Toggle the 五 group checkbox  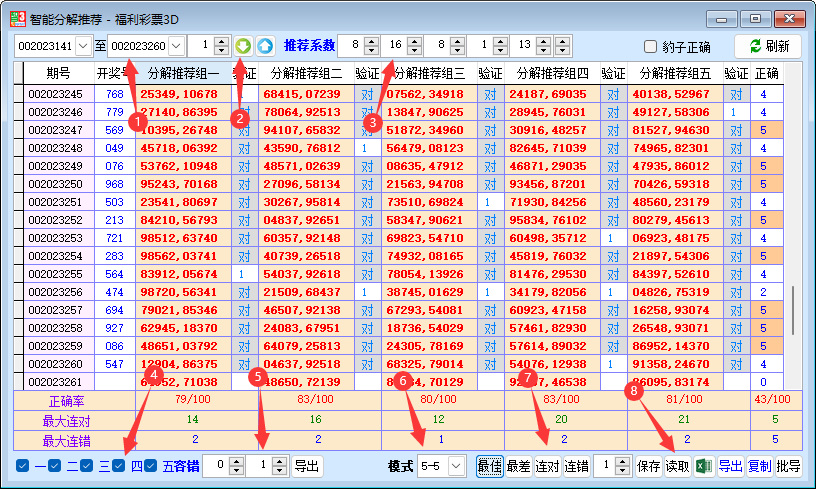(152, 466)
